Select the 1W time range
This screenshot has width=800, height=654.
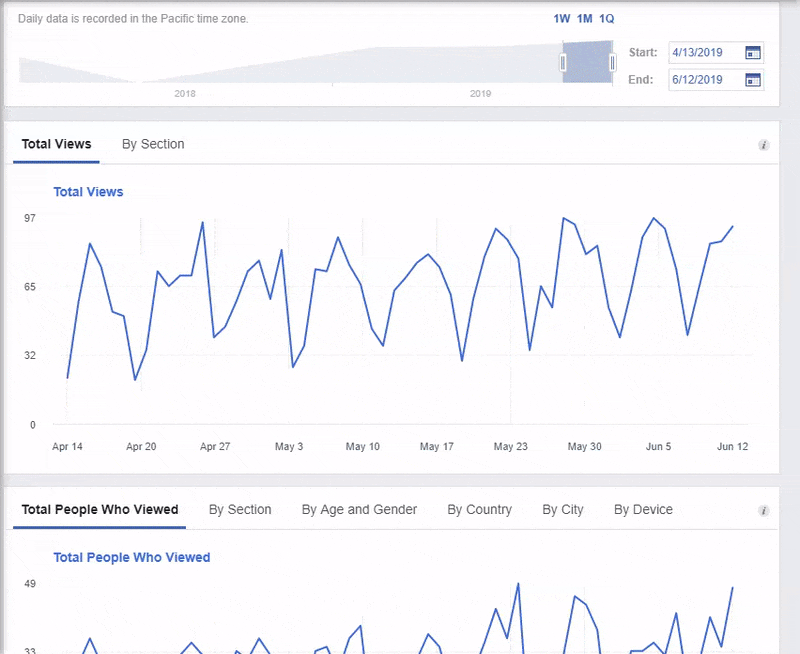562,19
